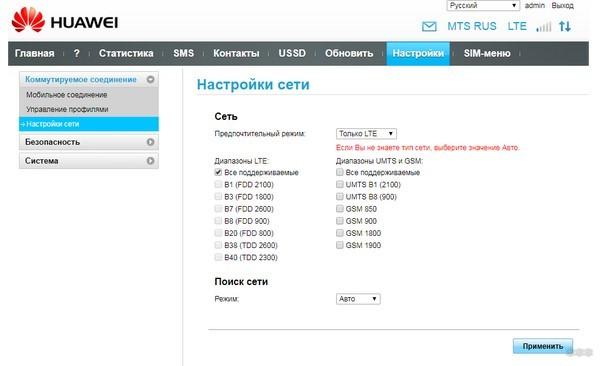600x366 pixels.
Task: Uncheck LTE Все поддерживаемые checkbox
Action: pos(218,172)
